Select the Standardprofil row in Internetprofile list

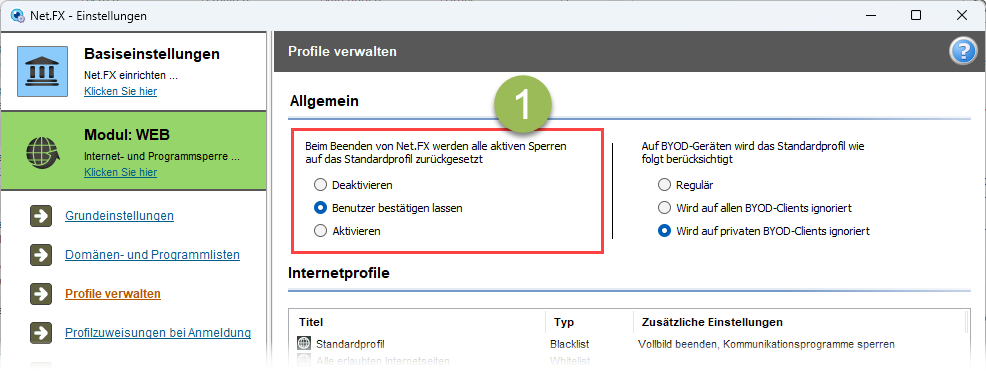point(629,344)
